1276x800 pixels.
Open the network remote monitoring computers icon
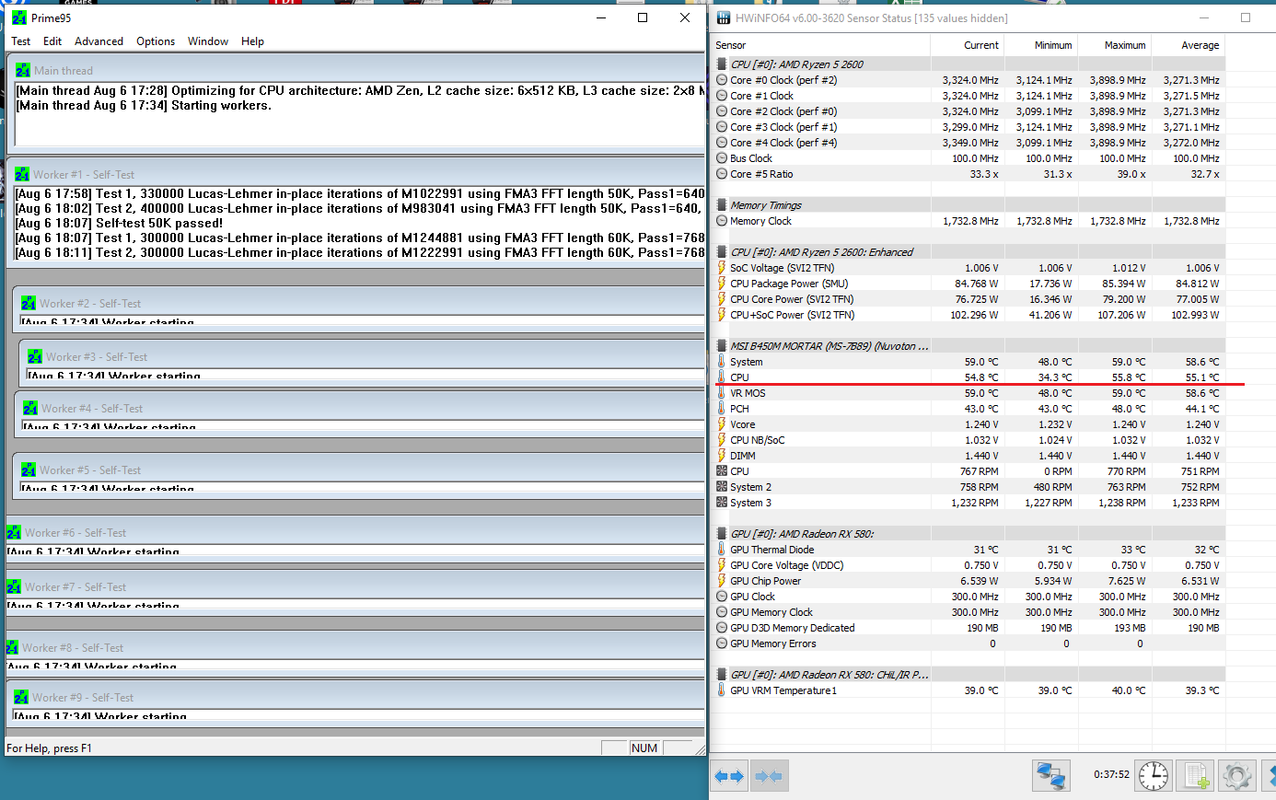pos(1050,775)
